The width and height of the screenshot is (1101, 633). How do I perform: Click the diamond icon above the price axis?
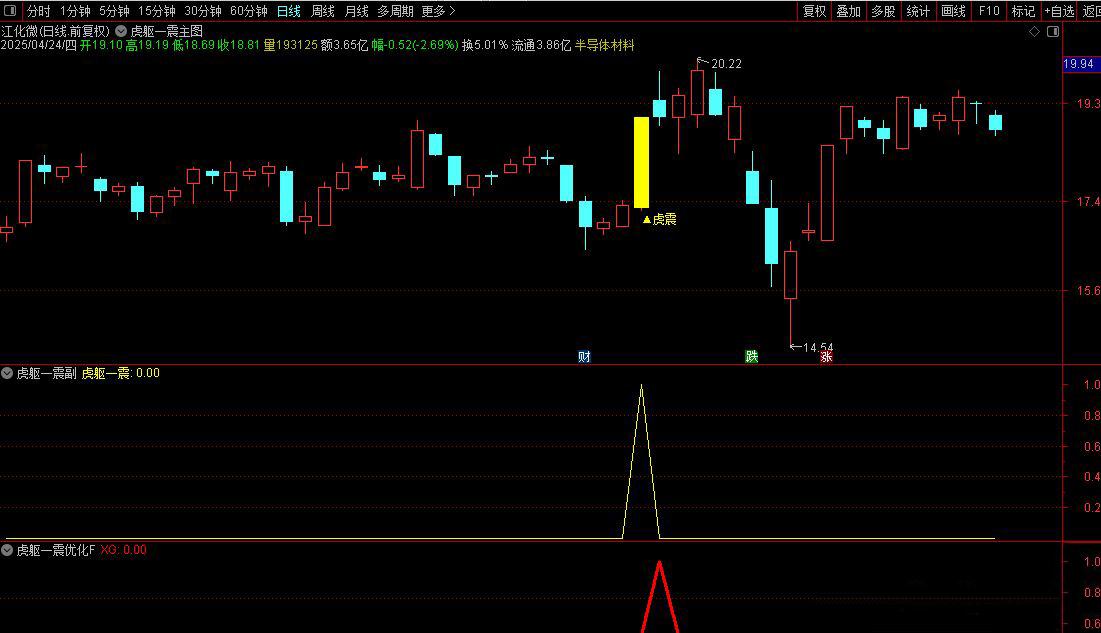[1034, 32]
